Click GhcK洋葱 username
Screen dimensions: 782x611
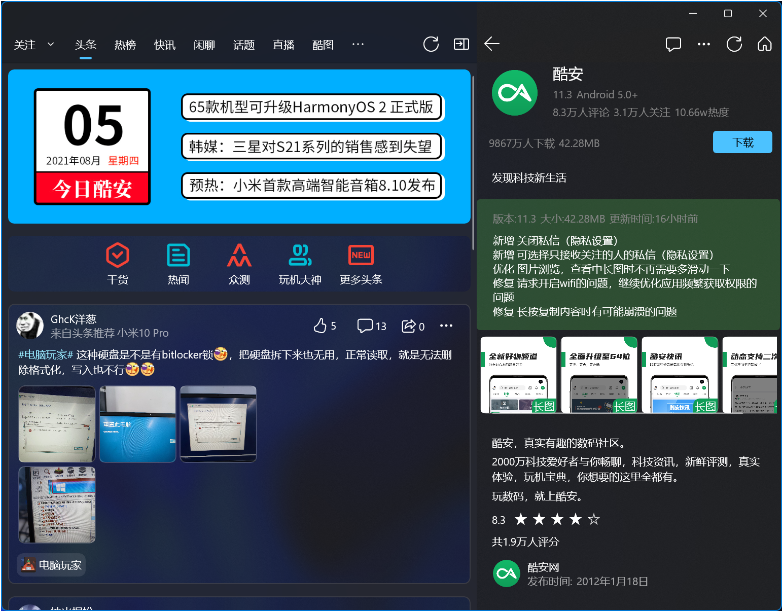click(x=73, y=319)
